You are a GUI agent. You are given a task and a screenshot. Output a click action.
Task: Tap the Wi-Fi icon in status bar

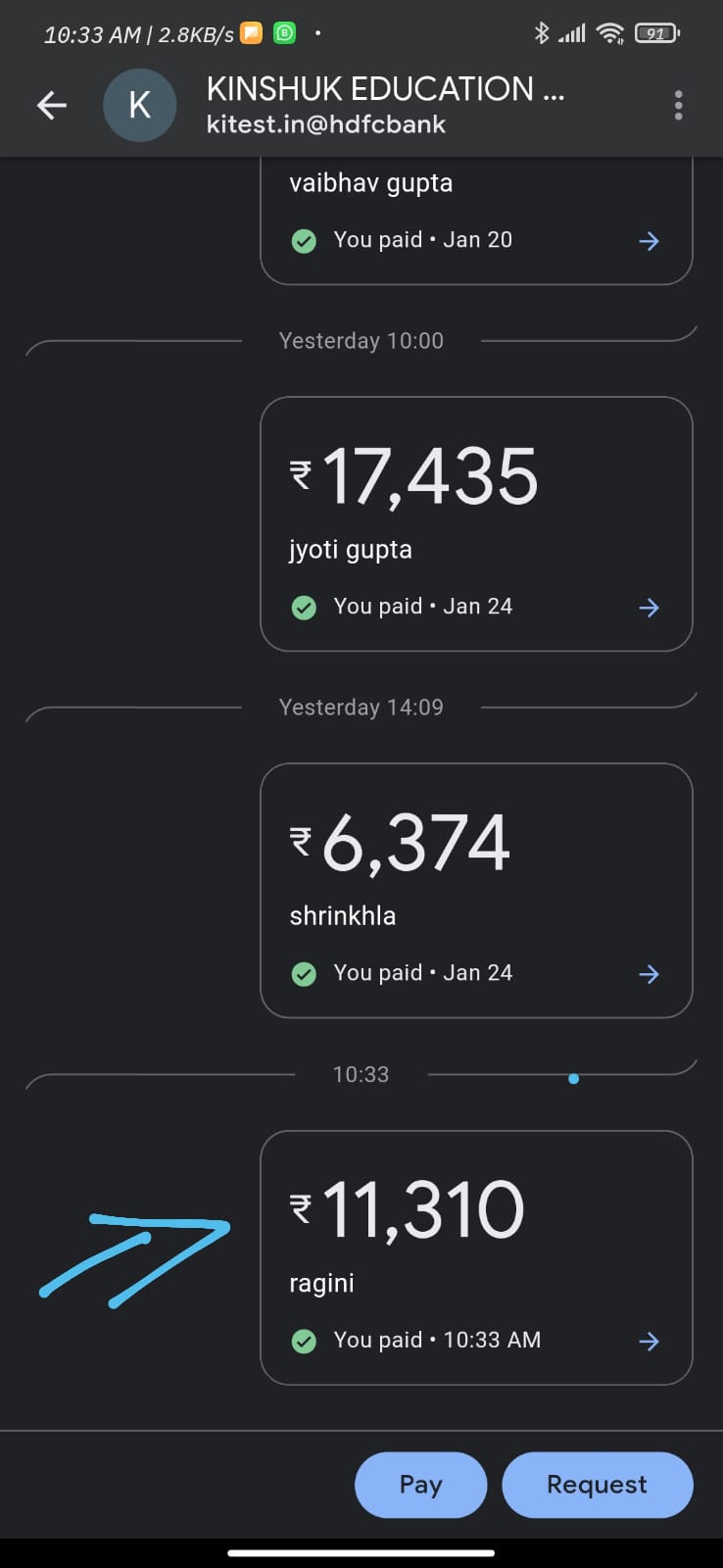610,33
